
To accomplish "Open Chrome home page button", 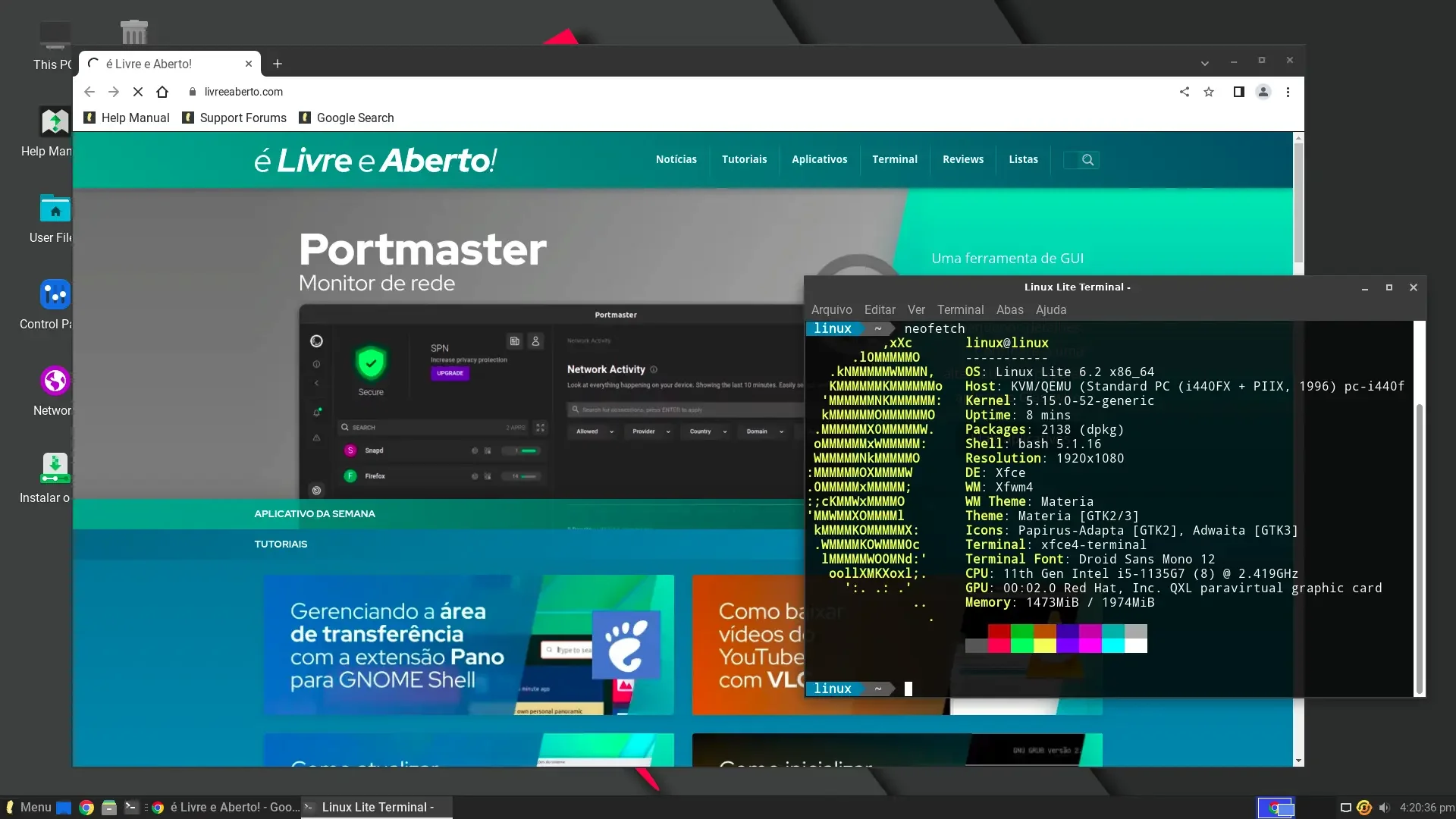I will [162, 92].
